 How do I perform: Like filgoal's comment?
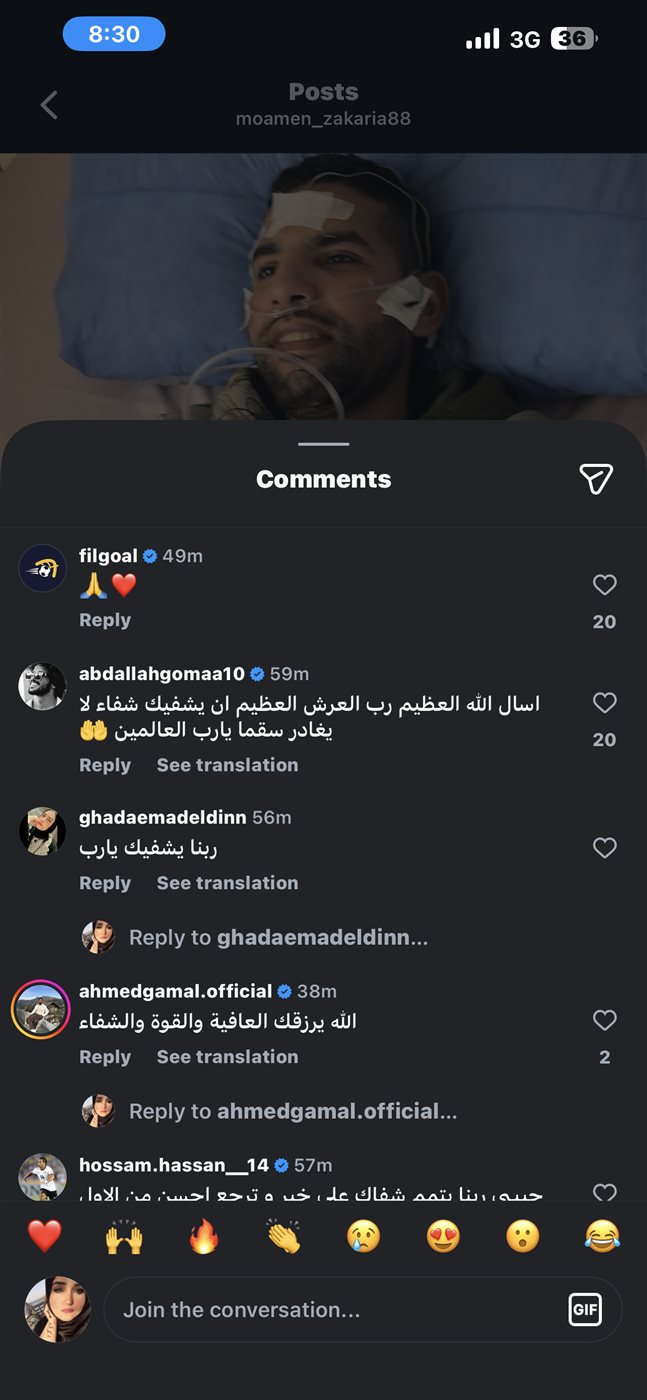point(604,585)
